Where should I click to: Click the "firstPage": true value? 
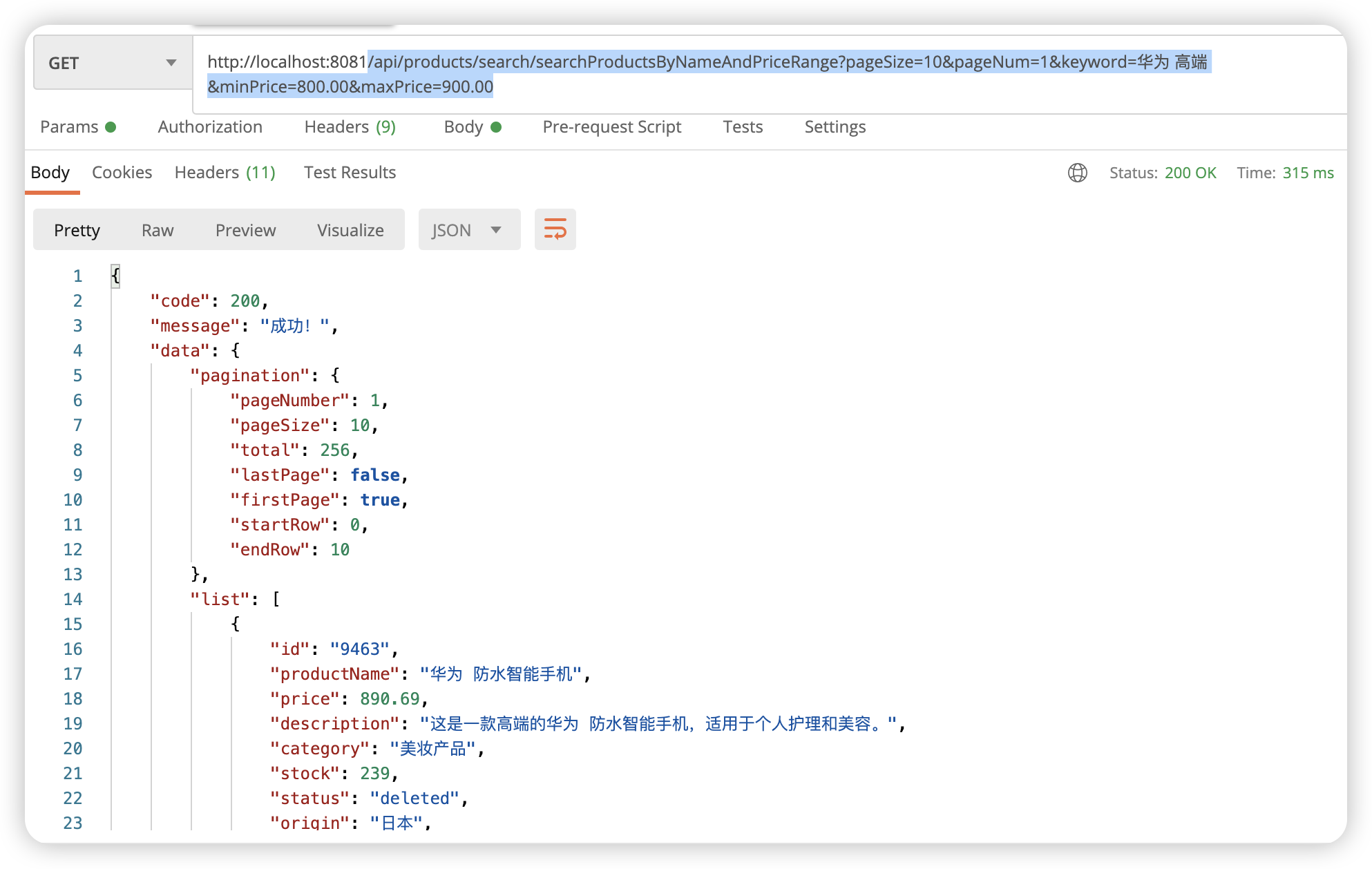tap(380, 500)
